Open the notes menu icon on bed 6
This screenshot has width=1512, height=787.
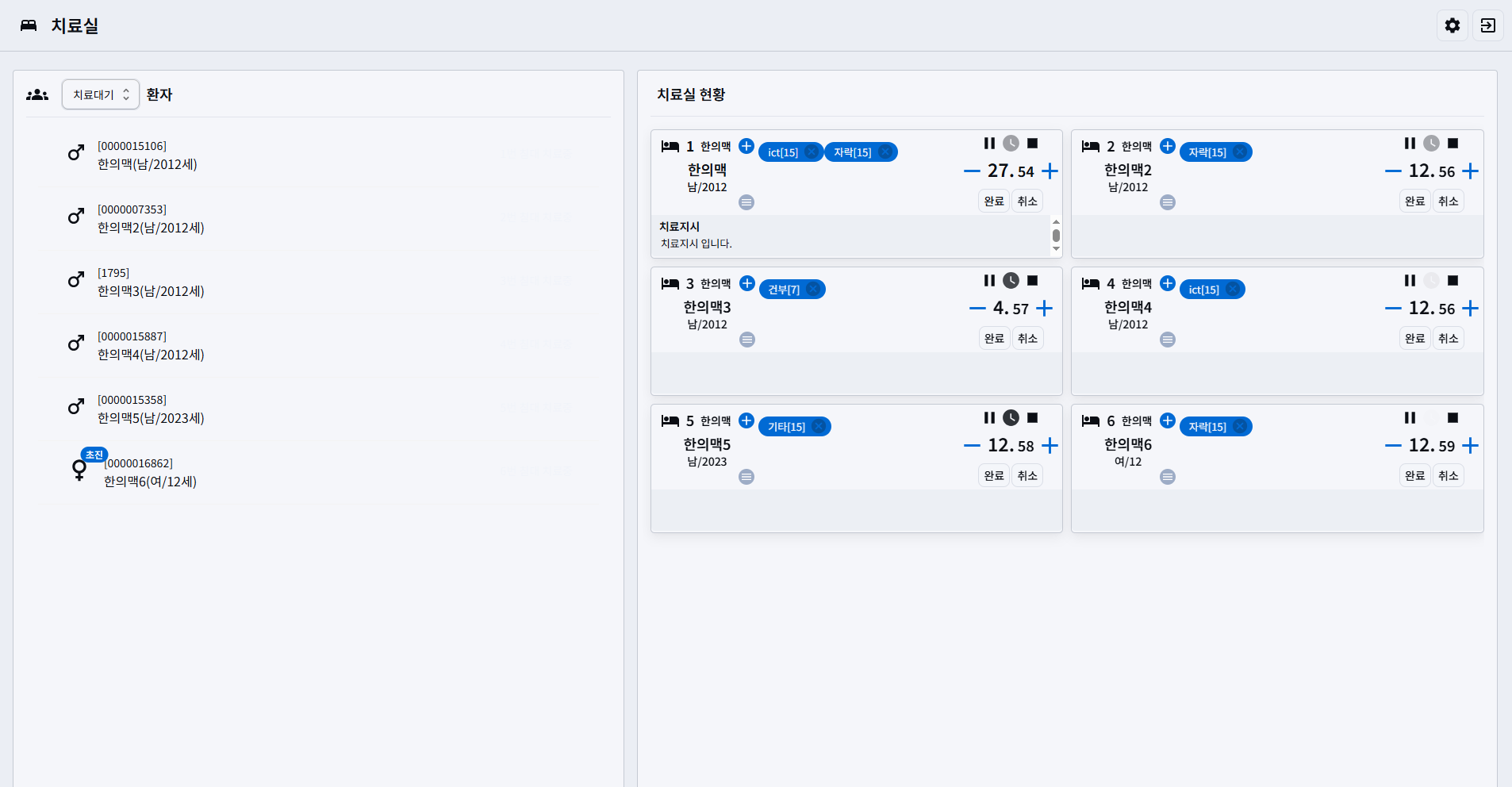[1167, 477]
